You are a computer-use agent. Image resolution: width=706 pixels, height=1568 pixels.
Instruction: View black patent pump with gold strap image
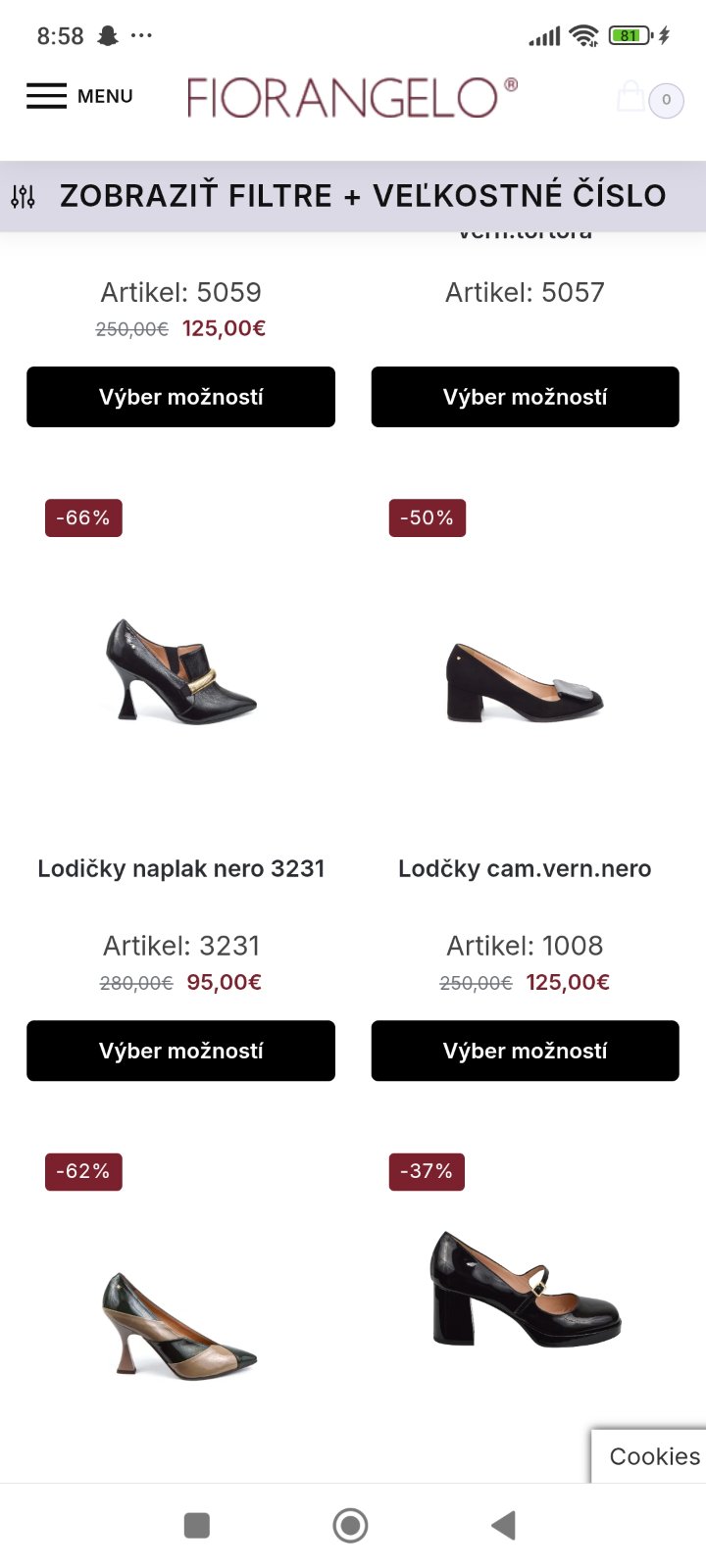[180, 671]
